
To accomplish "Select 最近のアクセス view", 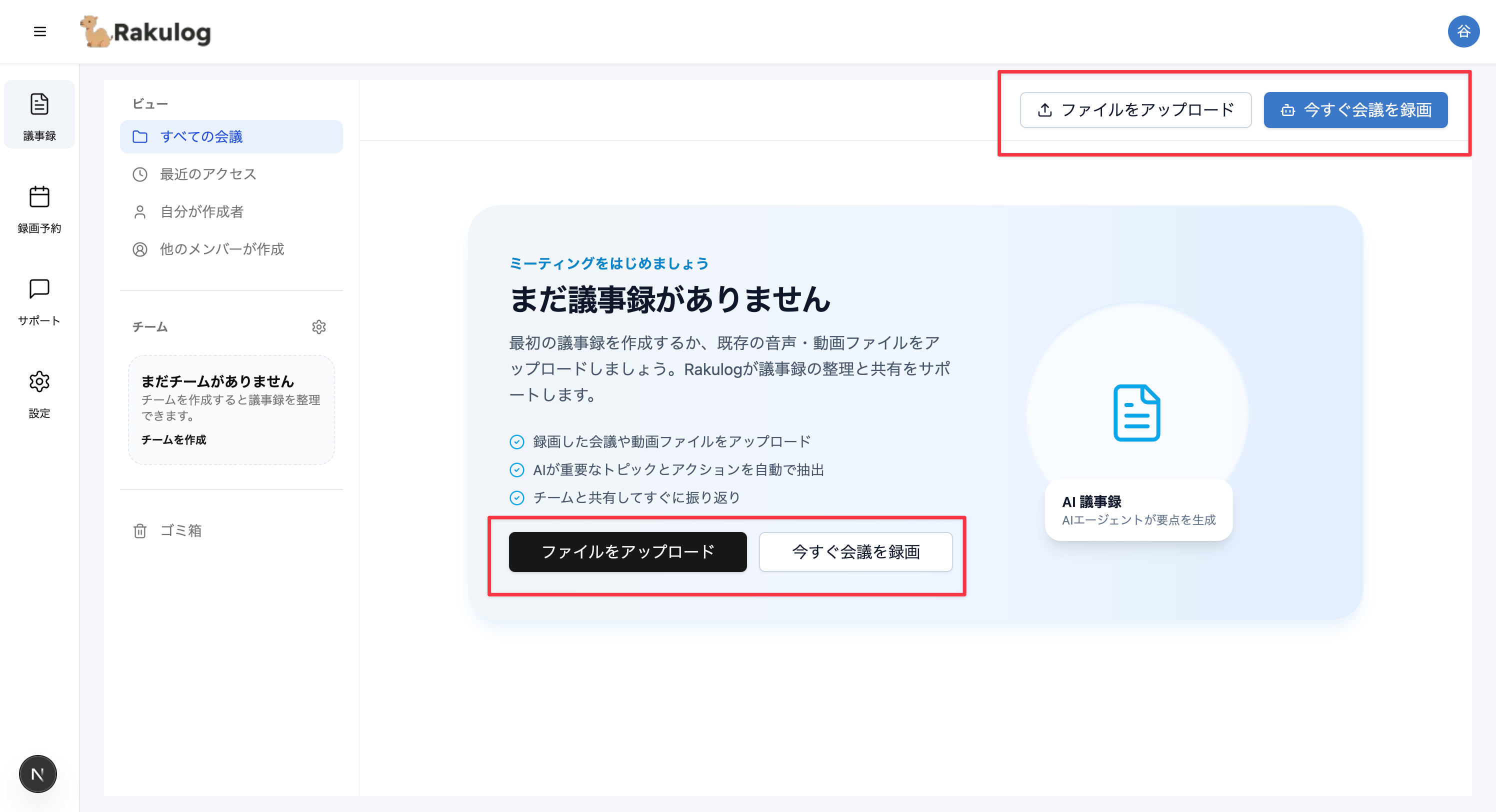I will point(208,174).
